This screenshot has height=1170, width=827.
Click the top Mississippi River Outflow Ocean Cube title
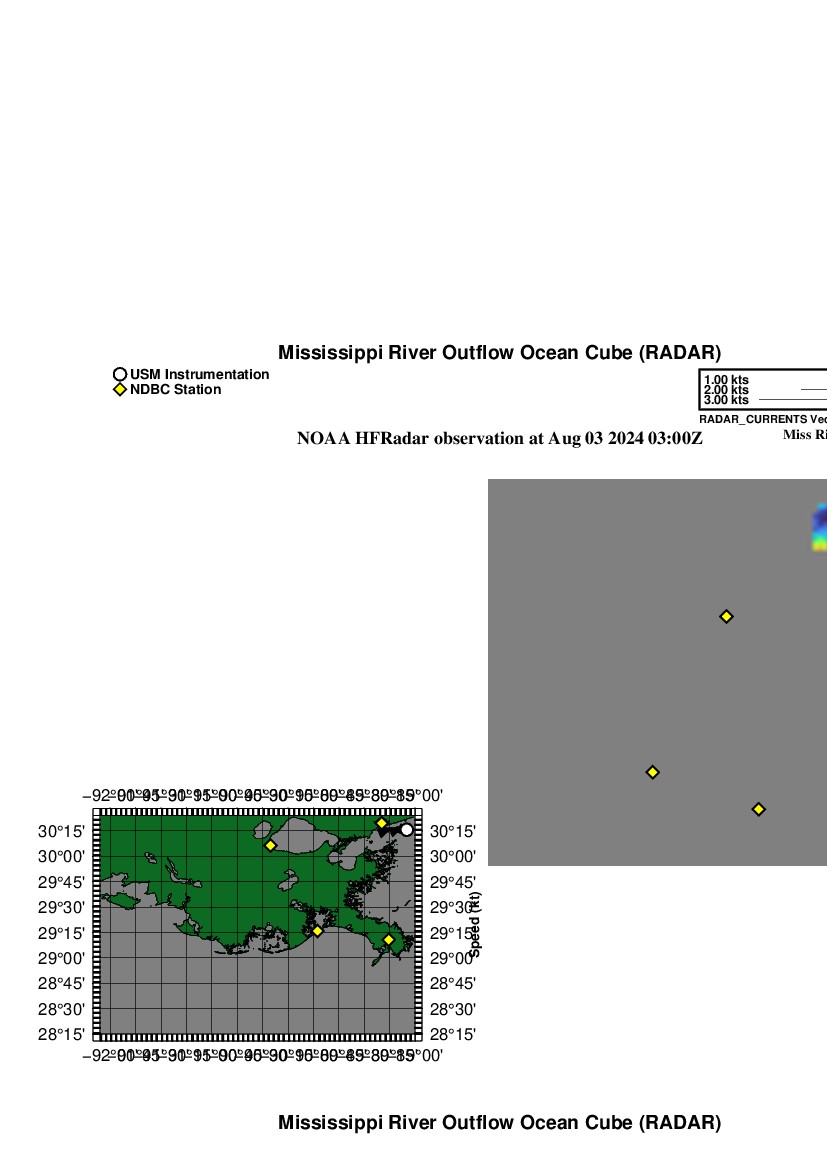point(499,353)
